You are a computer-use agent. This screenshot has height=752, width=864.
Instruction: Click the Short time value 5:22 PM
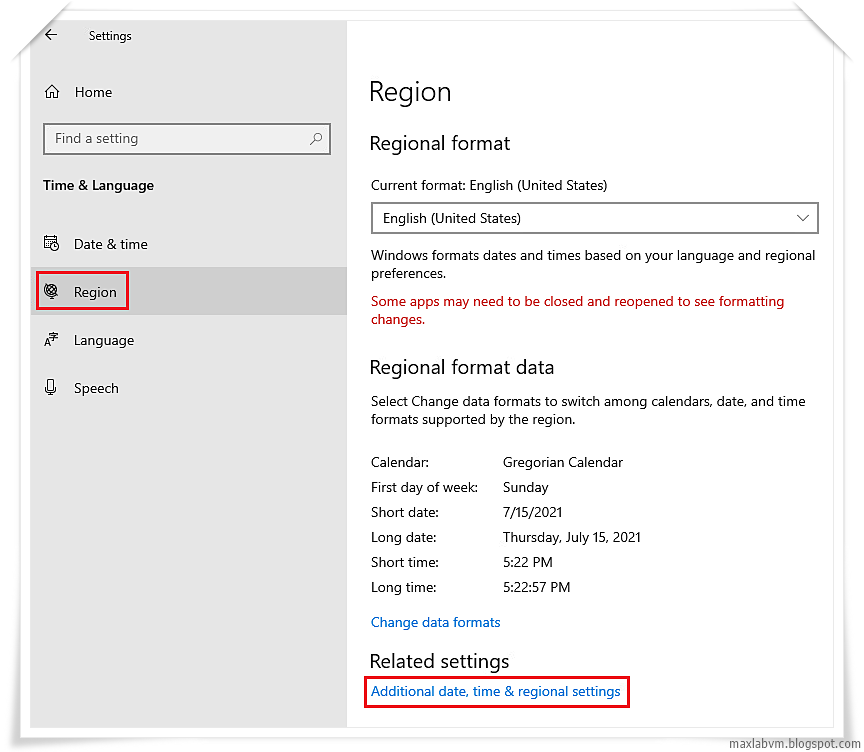point(527,562)
